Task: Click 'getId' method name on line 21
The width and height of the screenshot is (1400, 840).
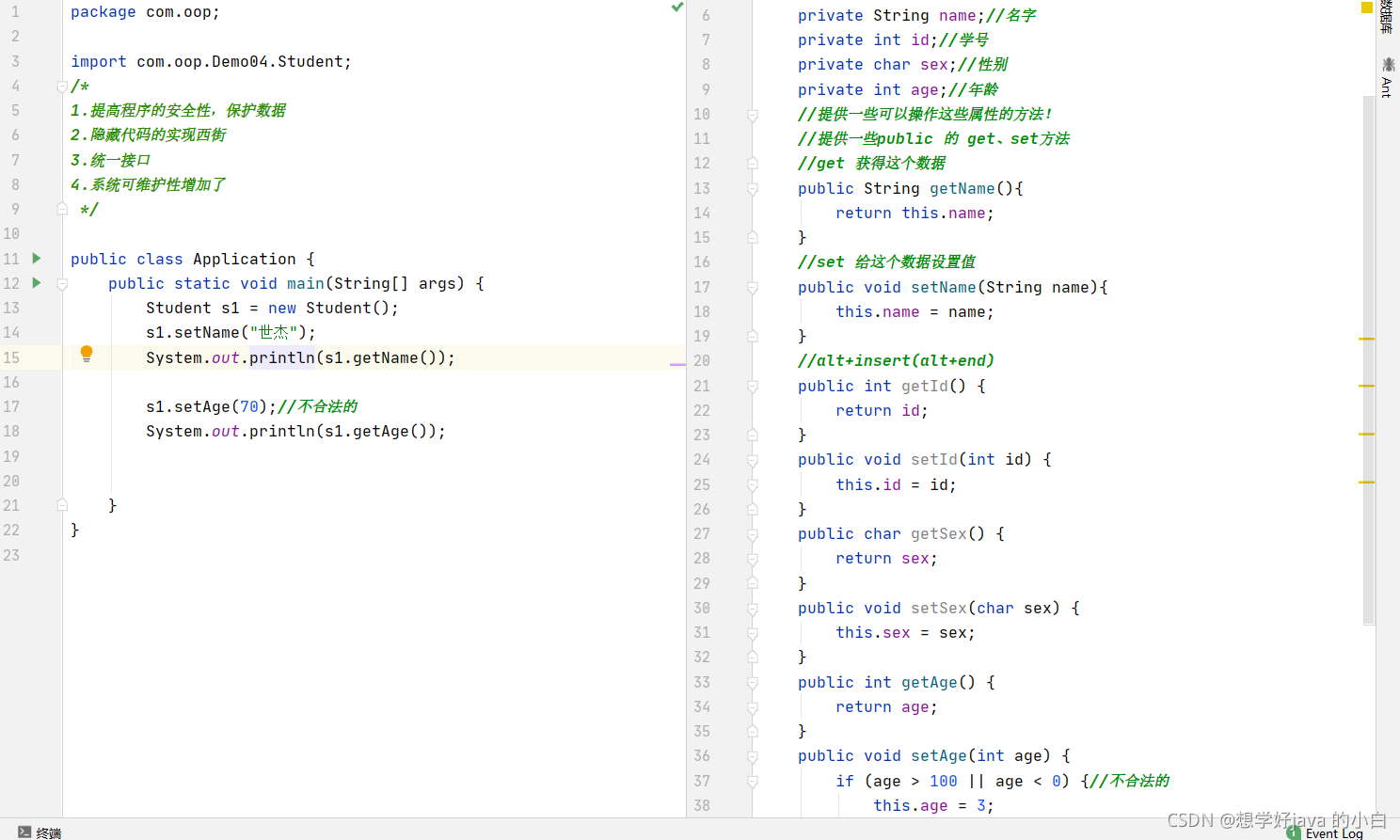Action: pyautogui.click(x=925, y=387)
